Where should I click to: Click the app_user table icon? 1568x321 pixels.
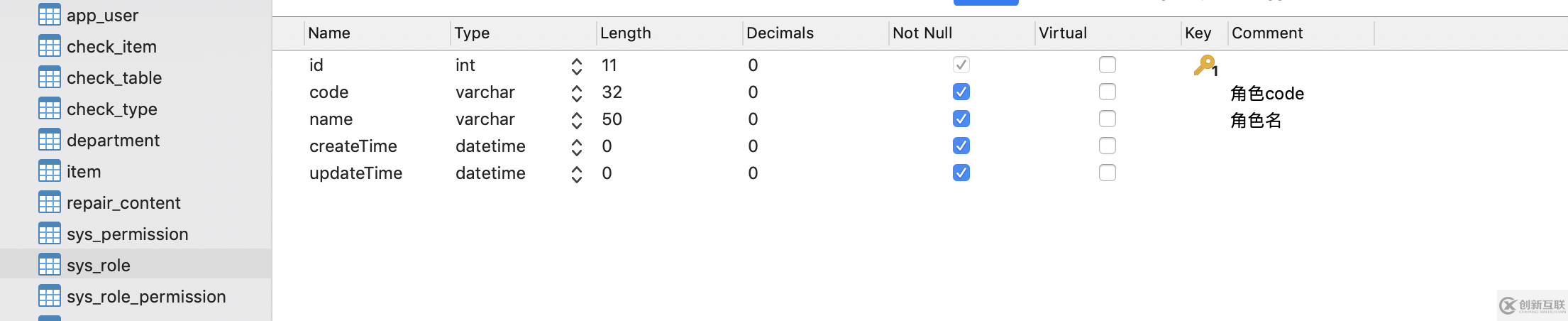tap(50, 15)
